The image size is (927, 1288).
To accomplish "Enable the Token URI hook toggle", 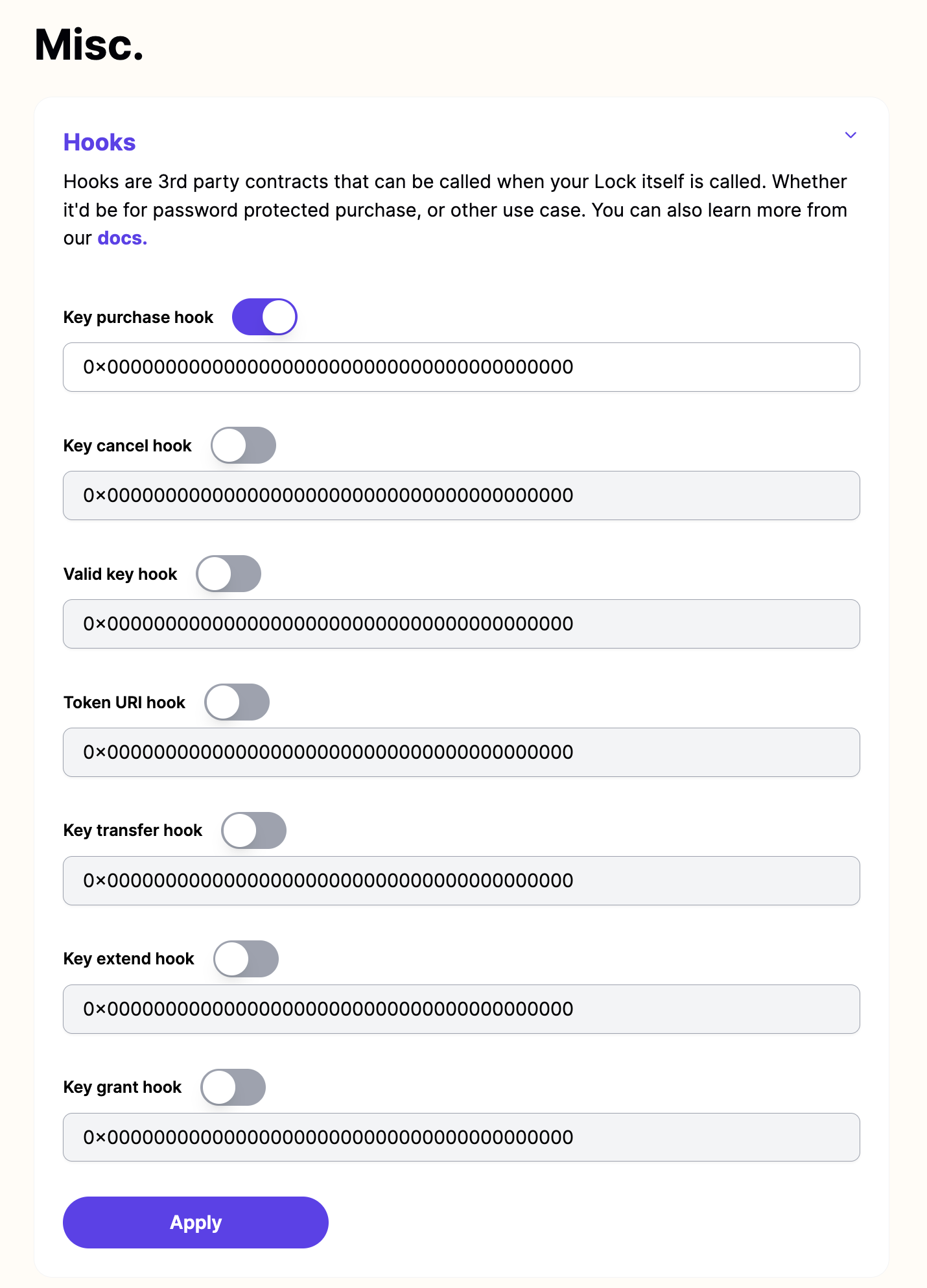I will point(237,702).
